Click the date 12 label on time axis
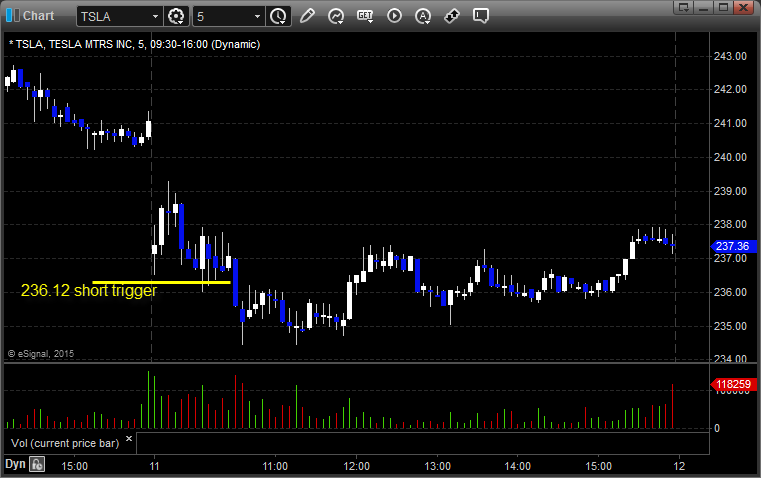Screen dimensions: 761x478 (x=679, y=466)
